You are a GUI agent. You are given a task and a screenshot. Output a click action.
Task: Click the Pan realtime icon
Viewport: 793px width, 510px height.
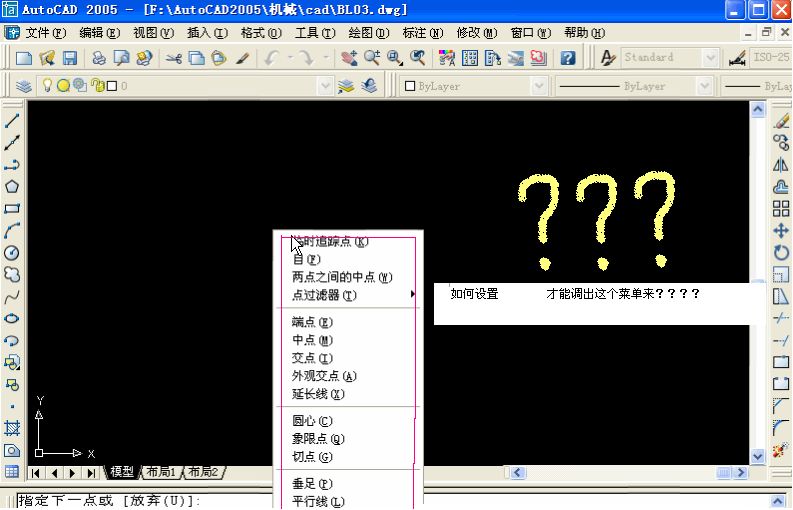click(349, 58)
